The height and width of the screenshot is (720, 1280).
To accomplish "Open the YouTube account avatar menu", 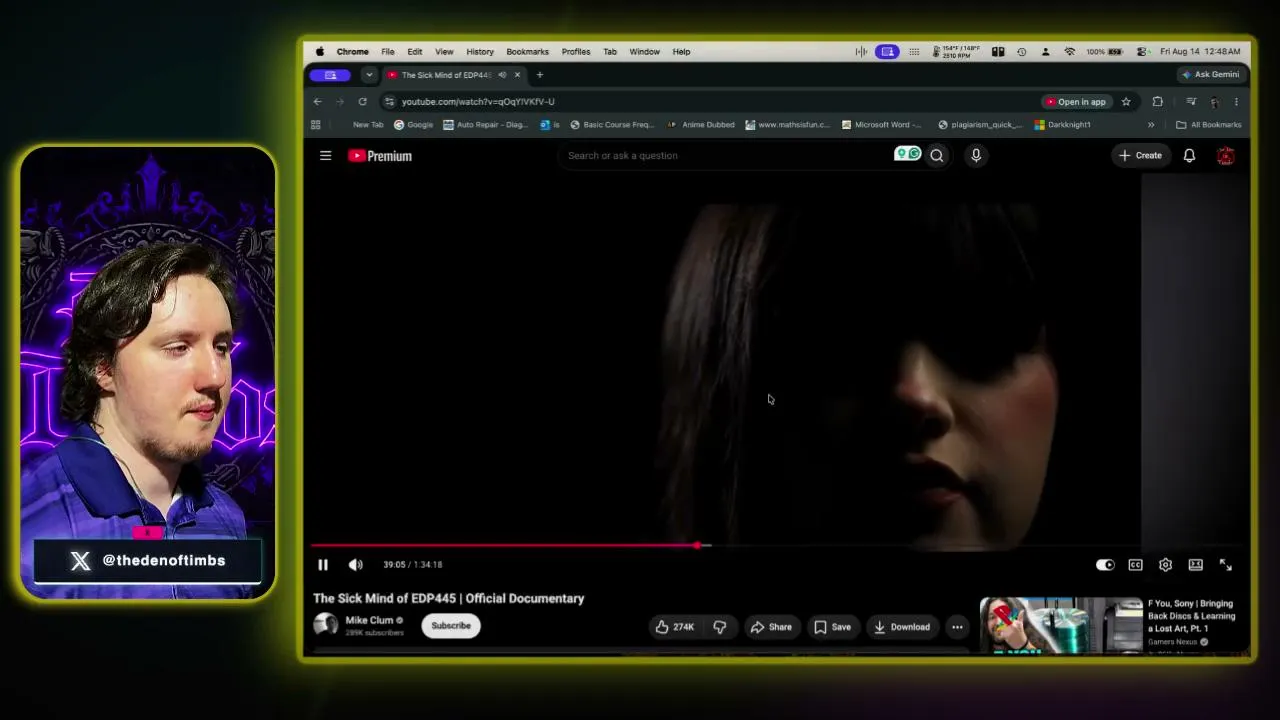I will pyautogui.click(x=1225, y=156).
